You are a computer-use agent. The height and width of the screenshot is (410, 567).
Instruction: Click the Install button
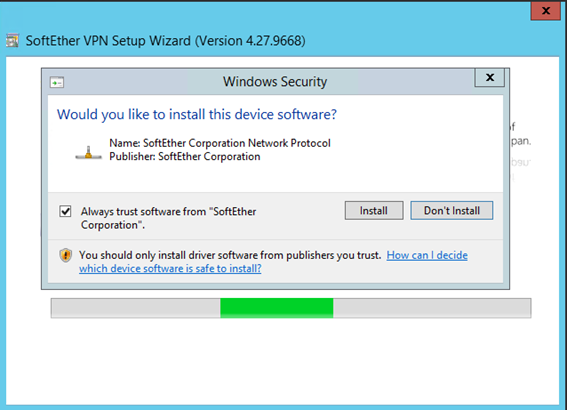click(x=374, y=210)
